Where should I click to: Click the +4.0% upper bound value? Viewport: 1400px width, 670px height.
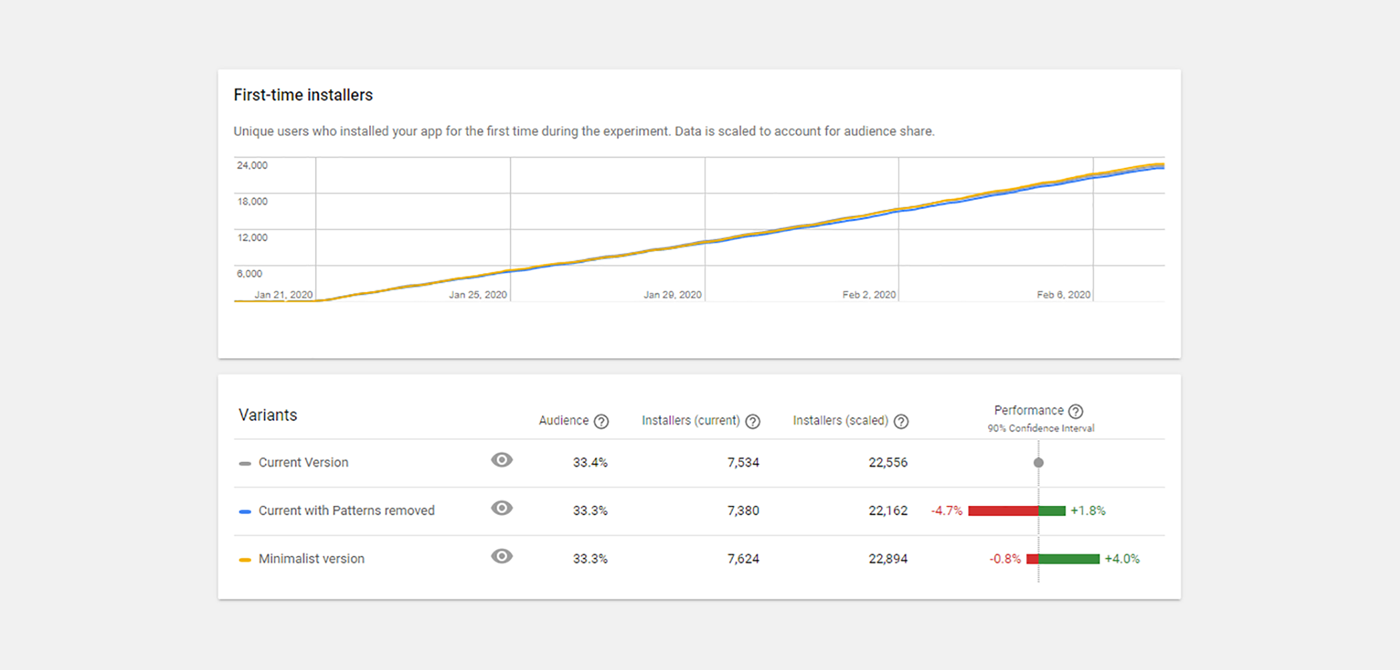1122,559
